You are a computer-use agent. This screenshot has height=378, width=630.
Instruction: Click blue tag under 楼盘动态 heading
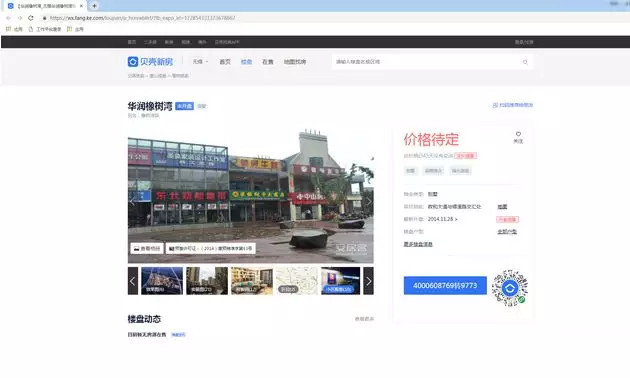[x=178, y=335]
